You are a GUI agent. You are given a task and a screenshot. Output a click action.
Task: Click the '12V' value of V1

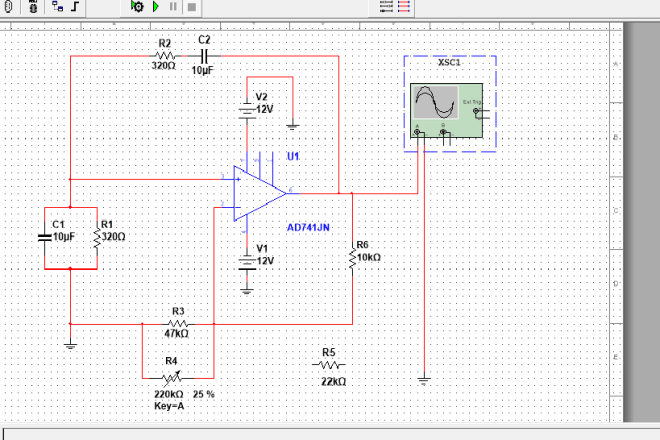[265, 261]
